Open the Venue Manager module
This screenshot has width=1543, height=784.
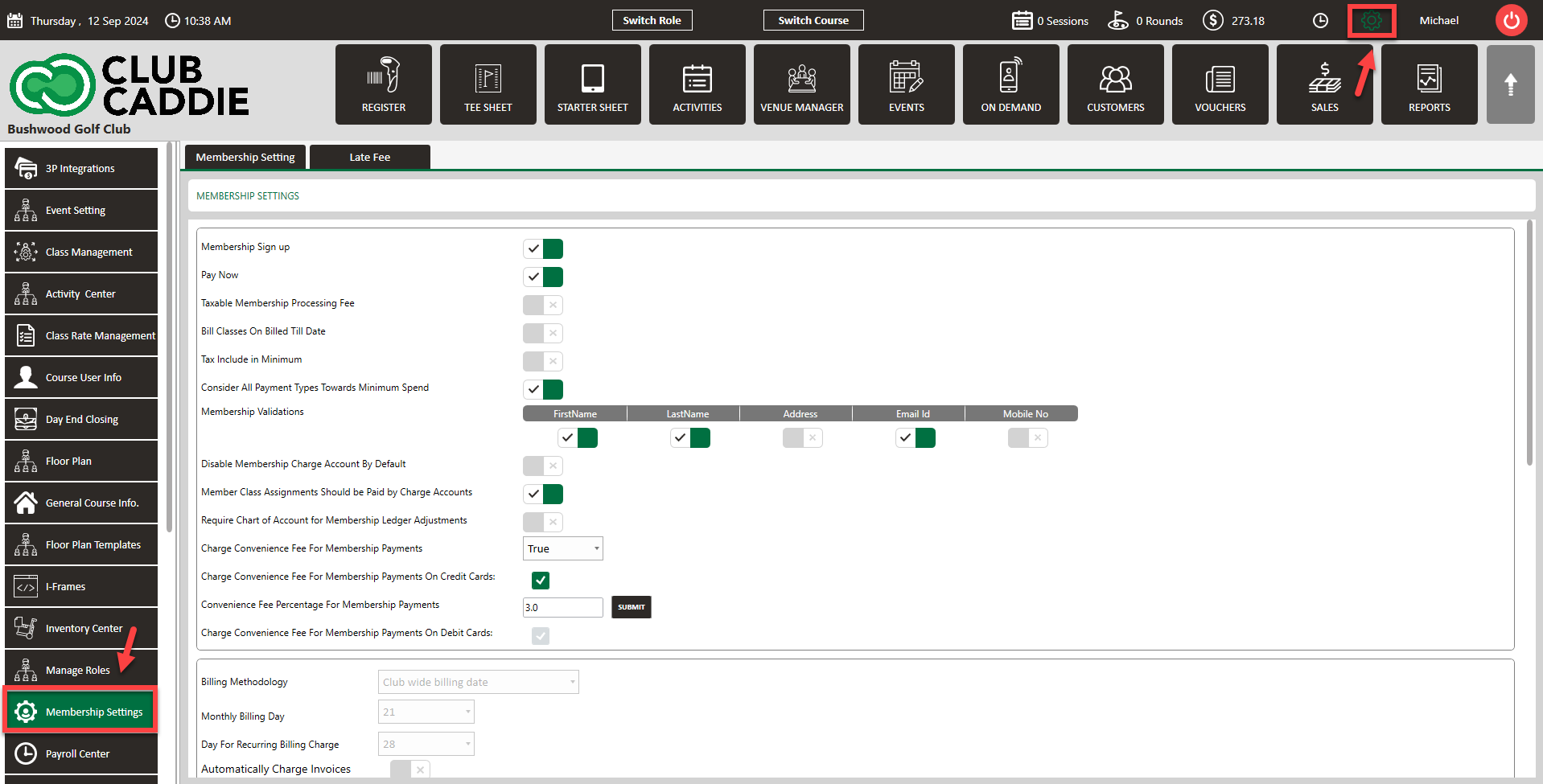(802, 84)
